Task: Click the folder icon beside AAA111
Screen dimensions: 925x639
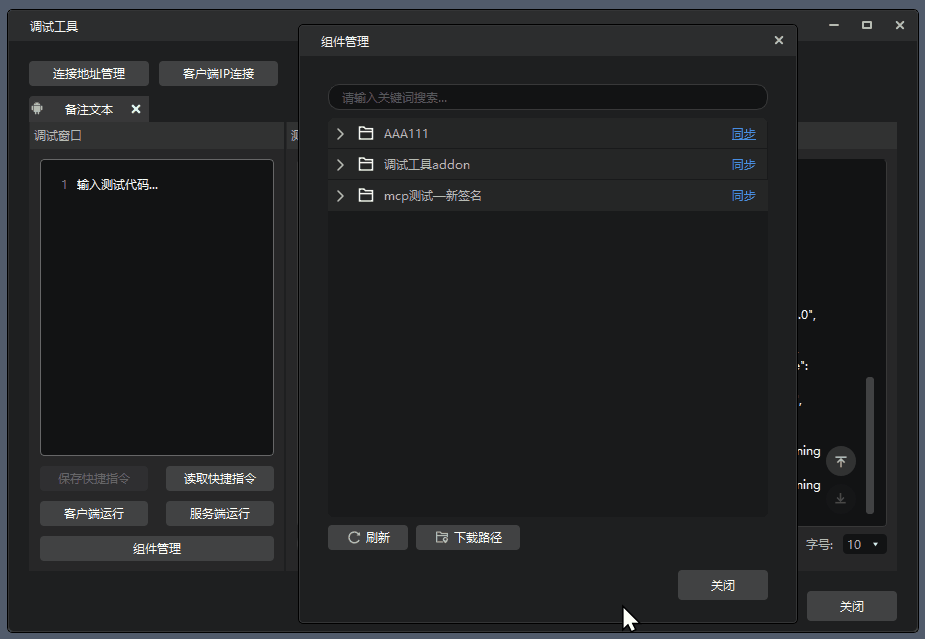Action: coord(366,134)
